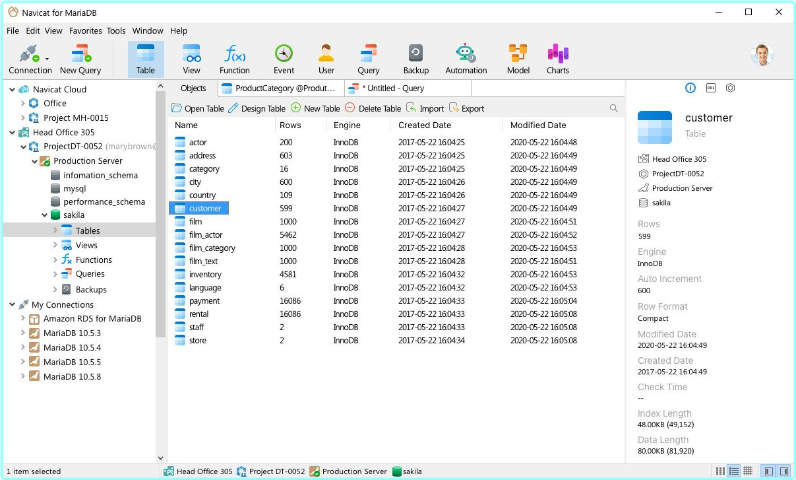Toggle the right information pane button
This screenshot has height=480, width=796.
click(x=785, y=471)
